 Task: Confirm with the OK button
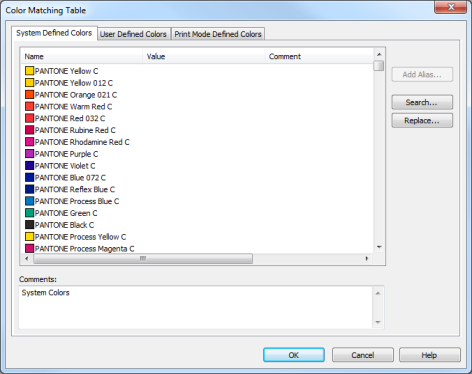294,355
